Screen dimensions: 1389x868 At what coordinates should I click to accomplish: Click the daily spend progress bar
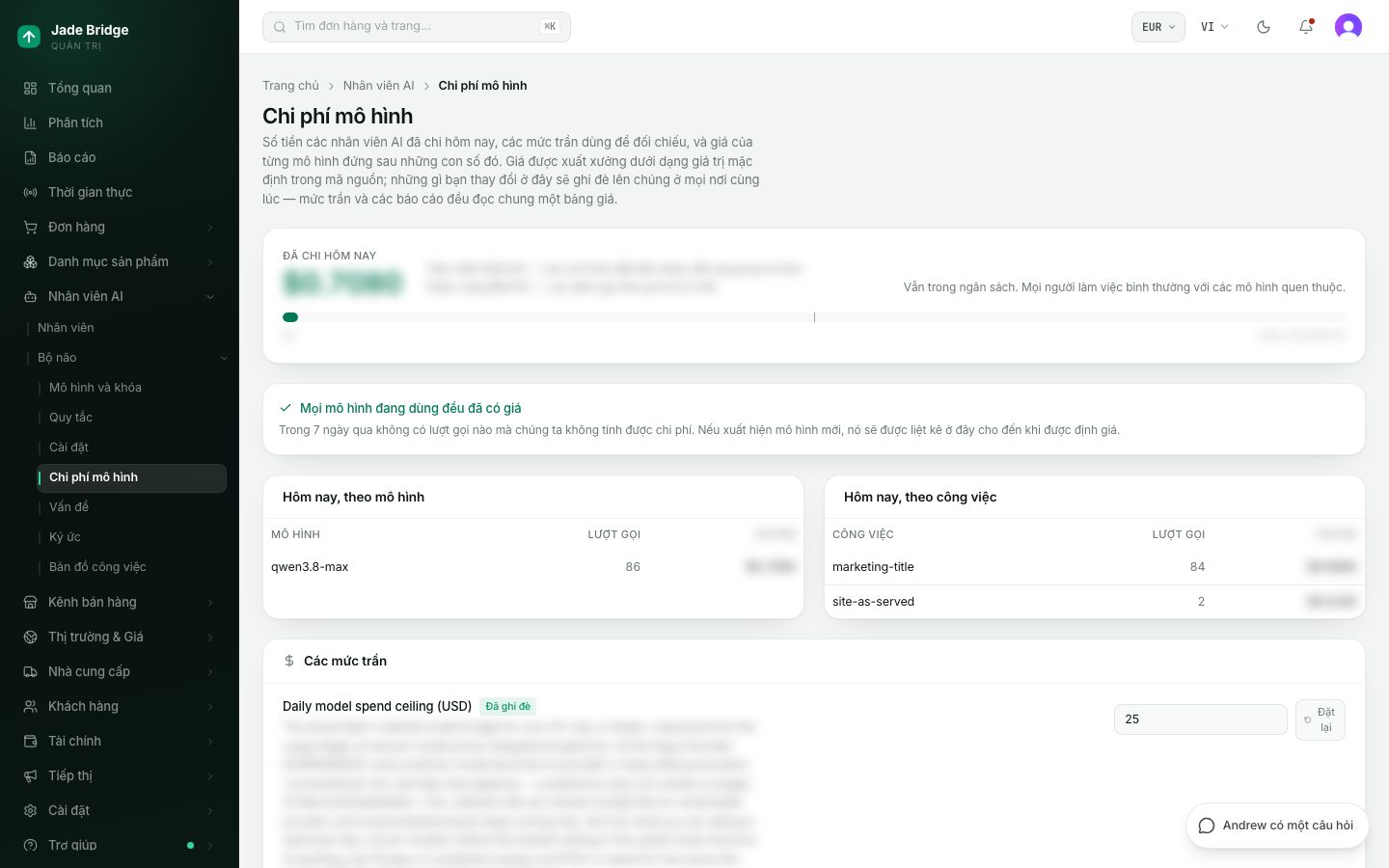tap(813, 317)
